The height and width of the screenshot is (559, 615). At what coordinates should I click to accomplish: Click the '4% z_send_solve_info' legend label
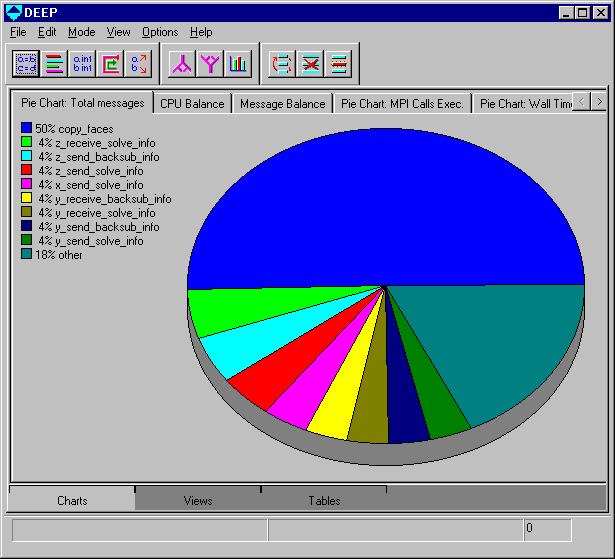91,171
